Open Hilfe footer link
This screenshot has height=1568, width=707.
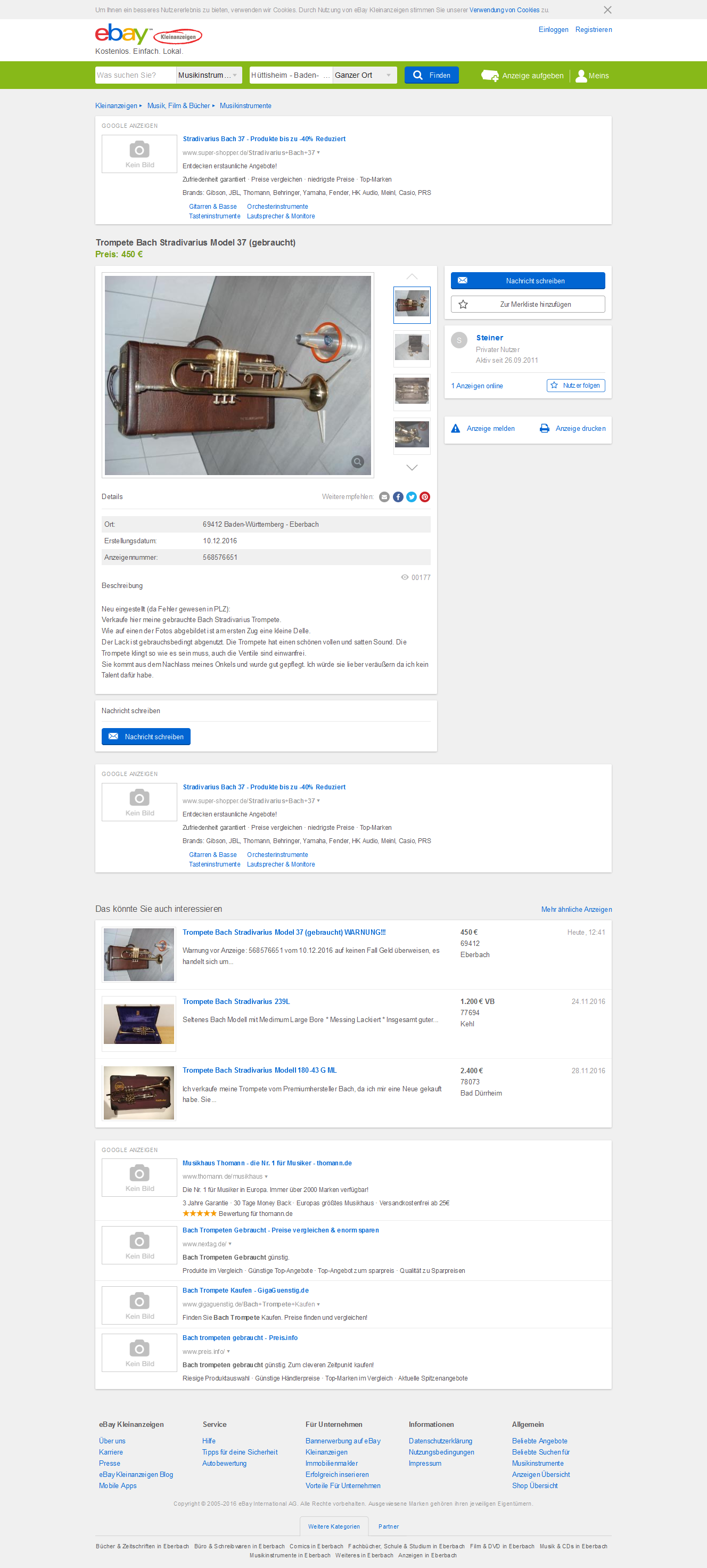pos(209,1441)
